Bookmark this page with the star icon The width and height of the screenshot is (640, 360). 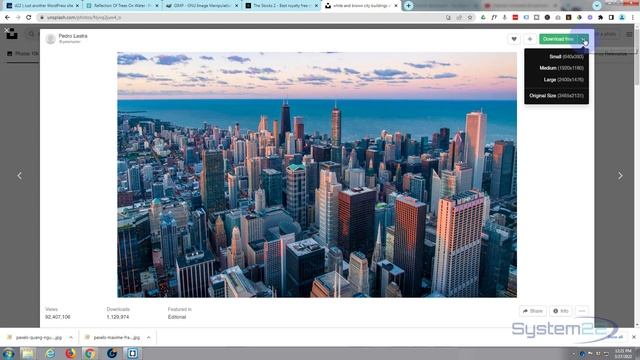pyautogui.click(x=470, y=18)
